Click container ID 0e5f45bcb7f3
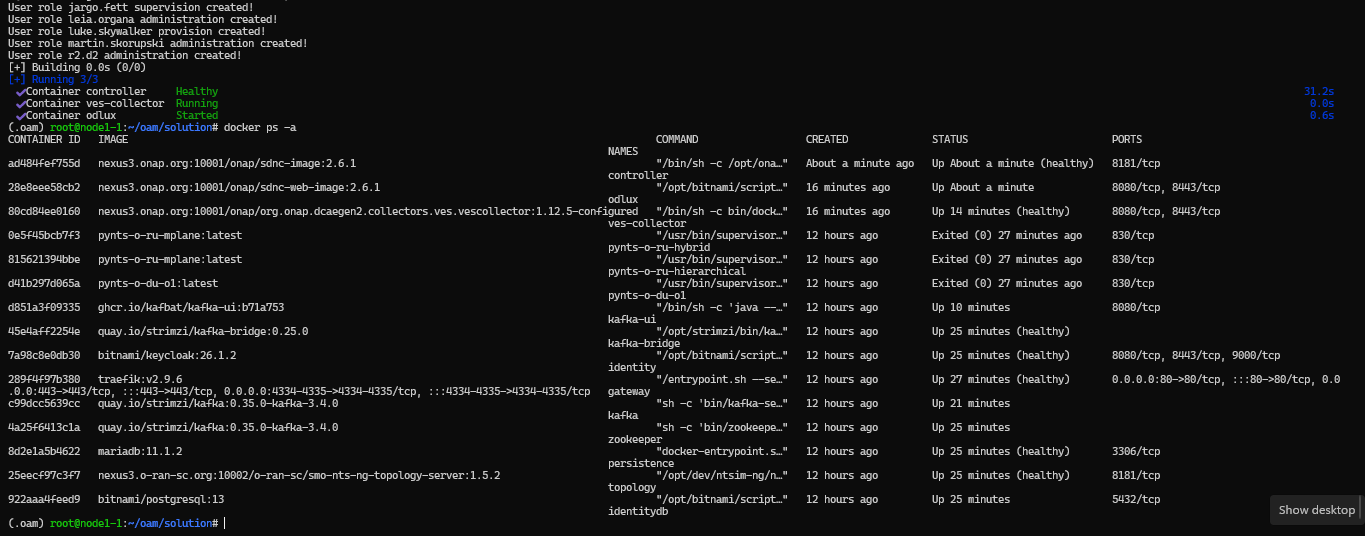The width and height of the screenshot is (1365, 536). (x=44, y=235)
